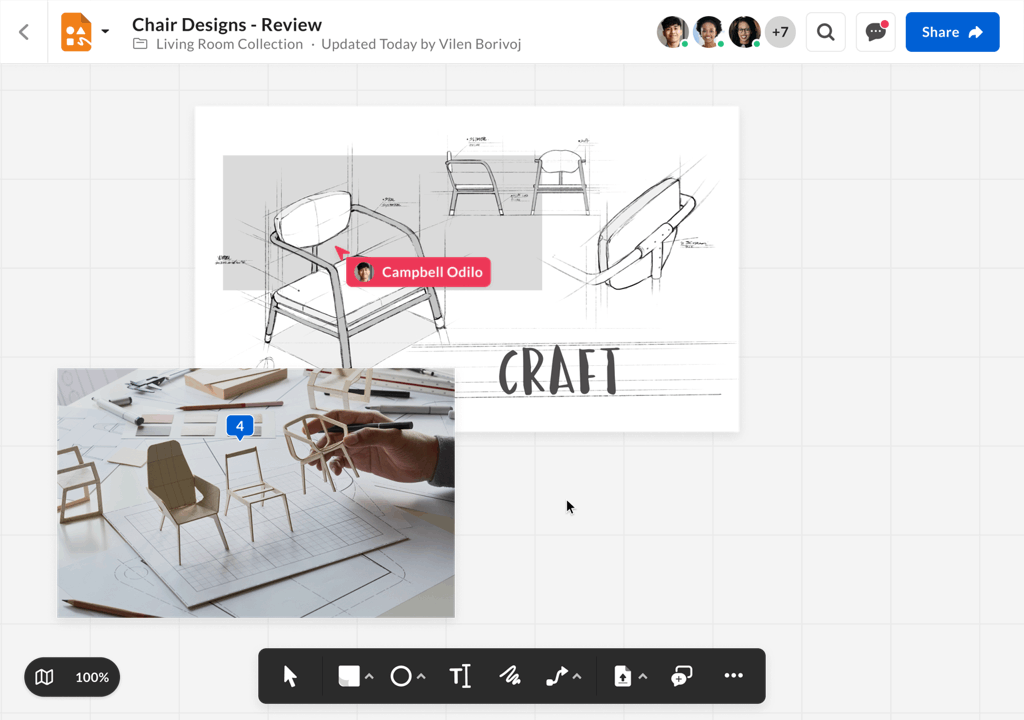Expand the connector options chevron
The width and height of the screenshot is (1024, 720).
coord(577,676)
